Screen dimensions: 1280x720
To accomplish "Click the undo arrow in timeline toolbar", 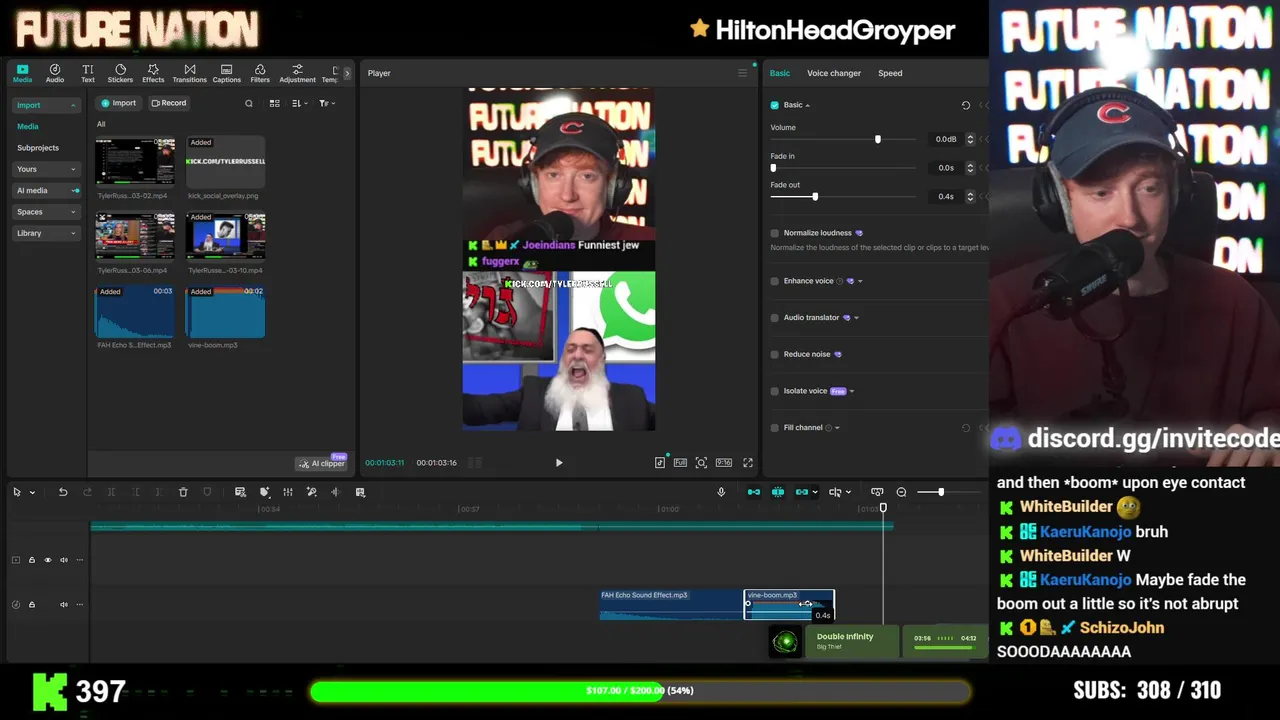I will tap(63, 492).
